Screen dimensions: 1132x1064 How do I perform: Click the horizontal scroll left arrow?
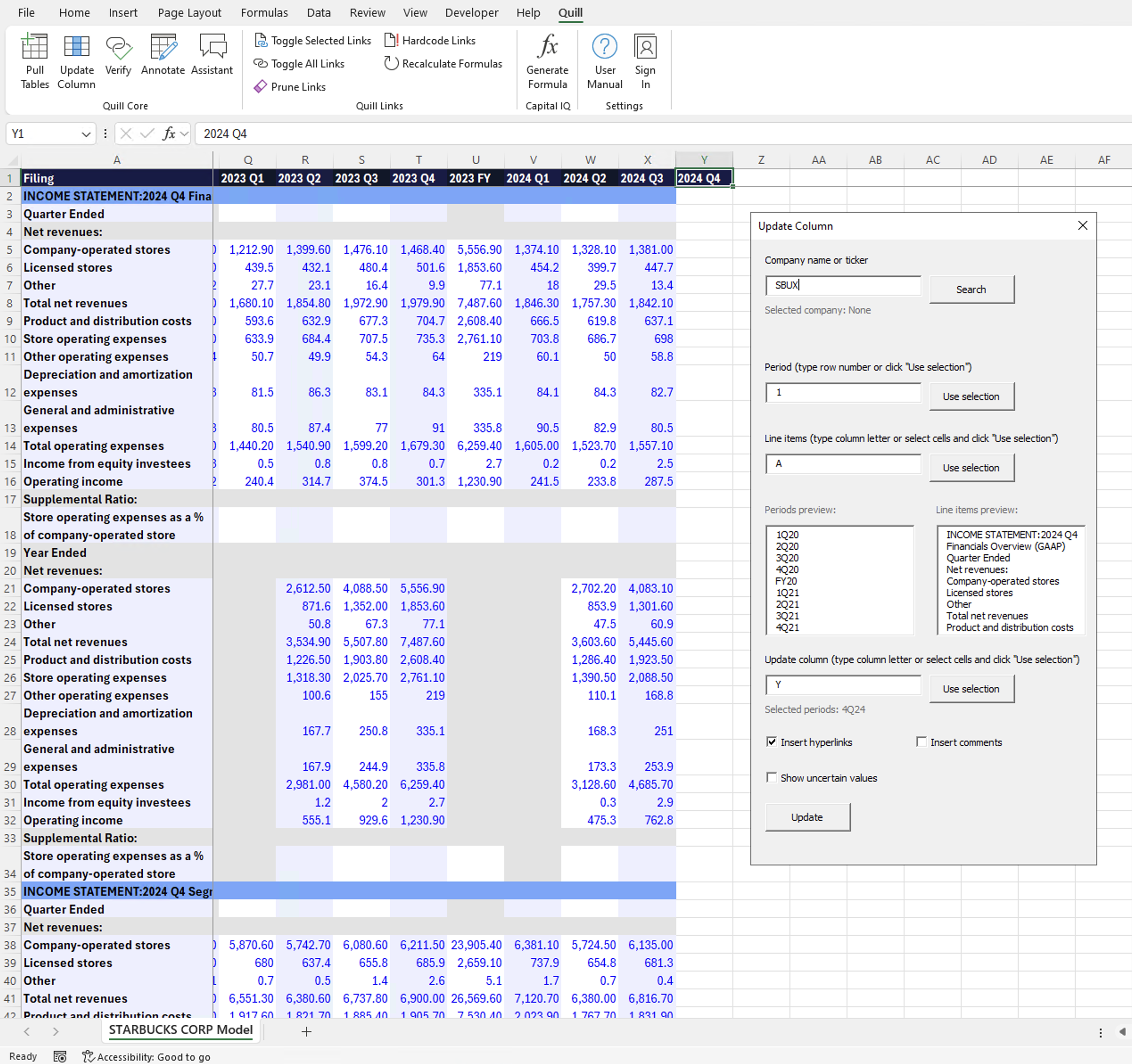(1122, 1031)
